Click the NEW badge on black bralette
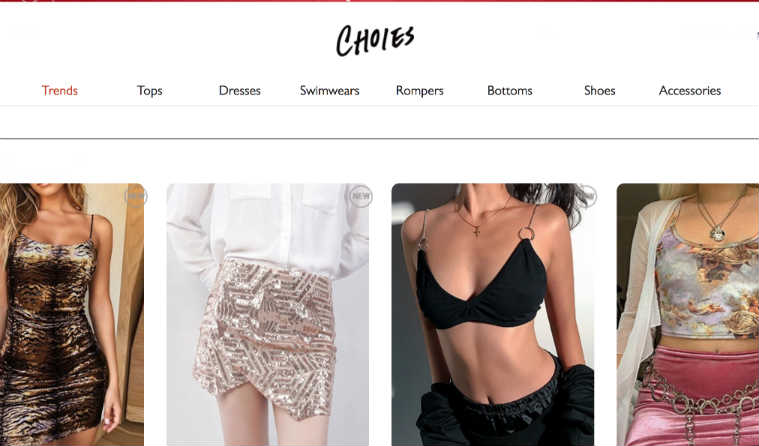Image resolution: width=759 pixels, height=446 pixels. [x=589, y=196]
